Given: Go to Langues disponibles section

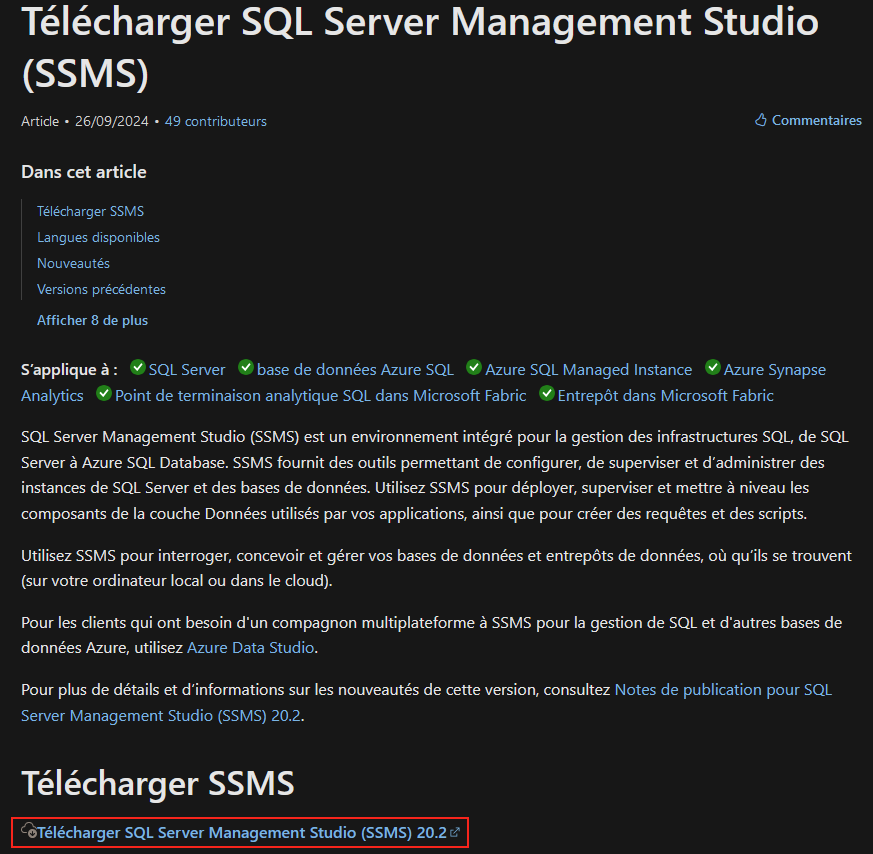Looking at the screenshot, I should click(99, 238).
